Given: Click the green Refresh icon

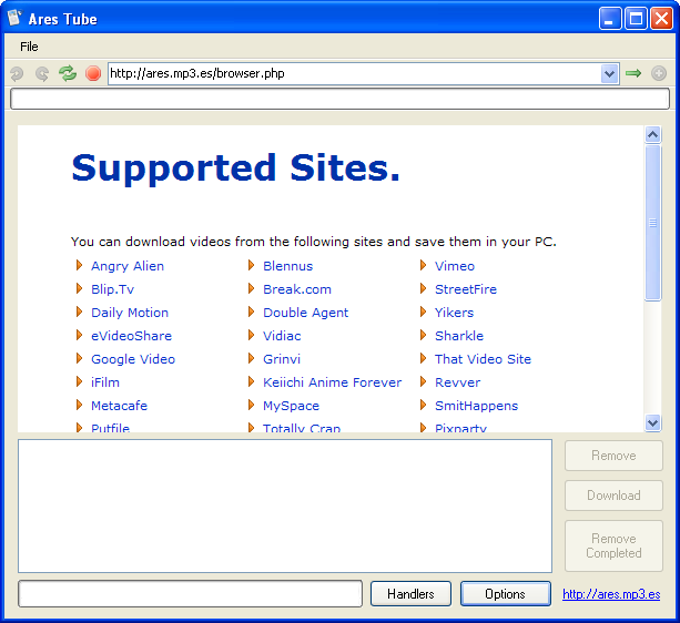Looking at the screenshot, I should coord(68,73).
